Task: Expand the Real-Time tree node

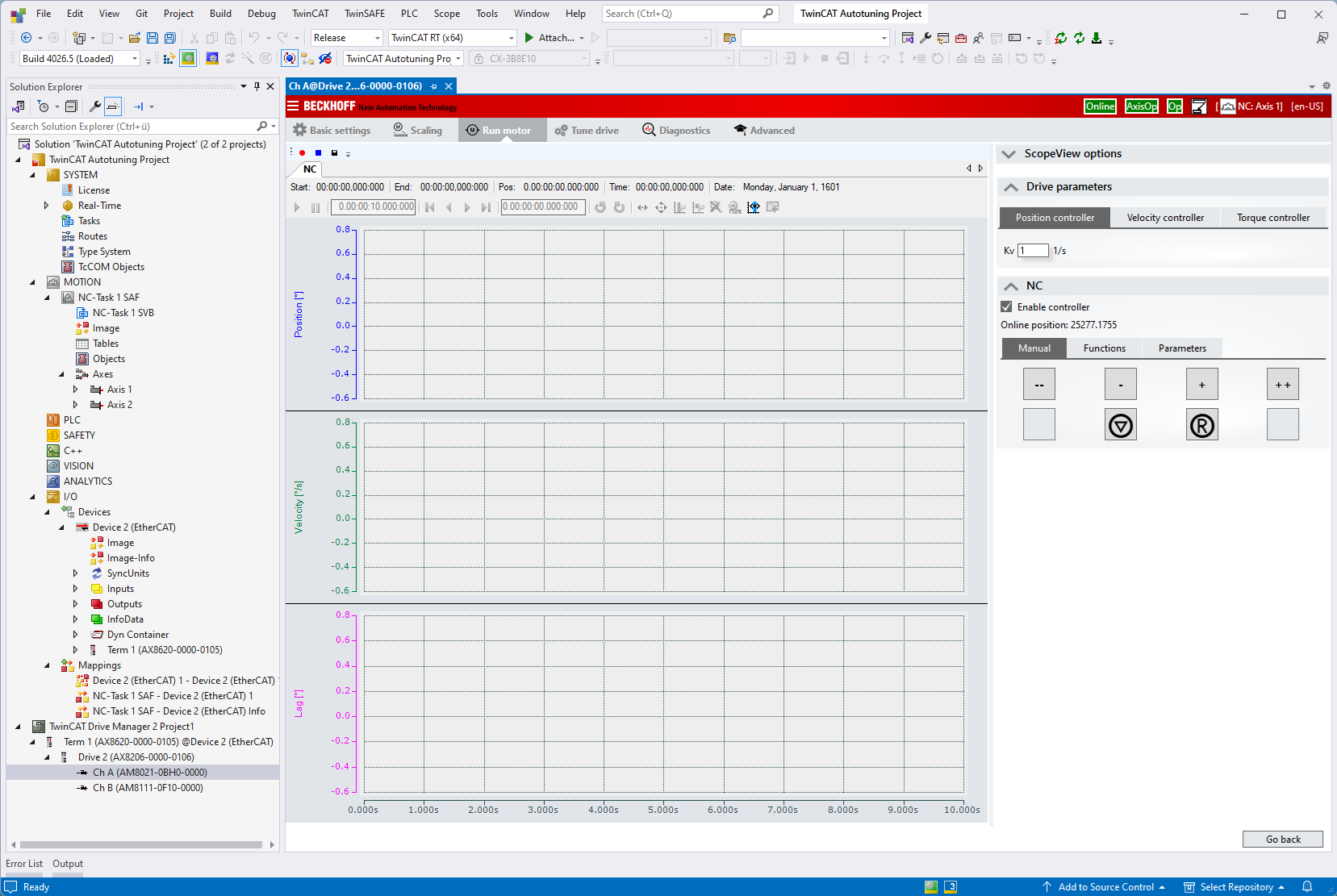Action: (x=46, y=206)
